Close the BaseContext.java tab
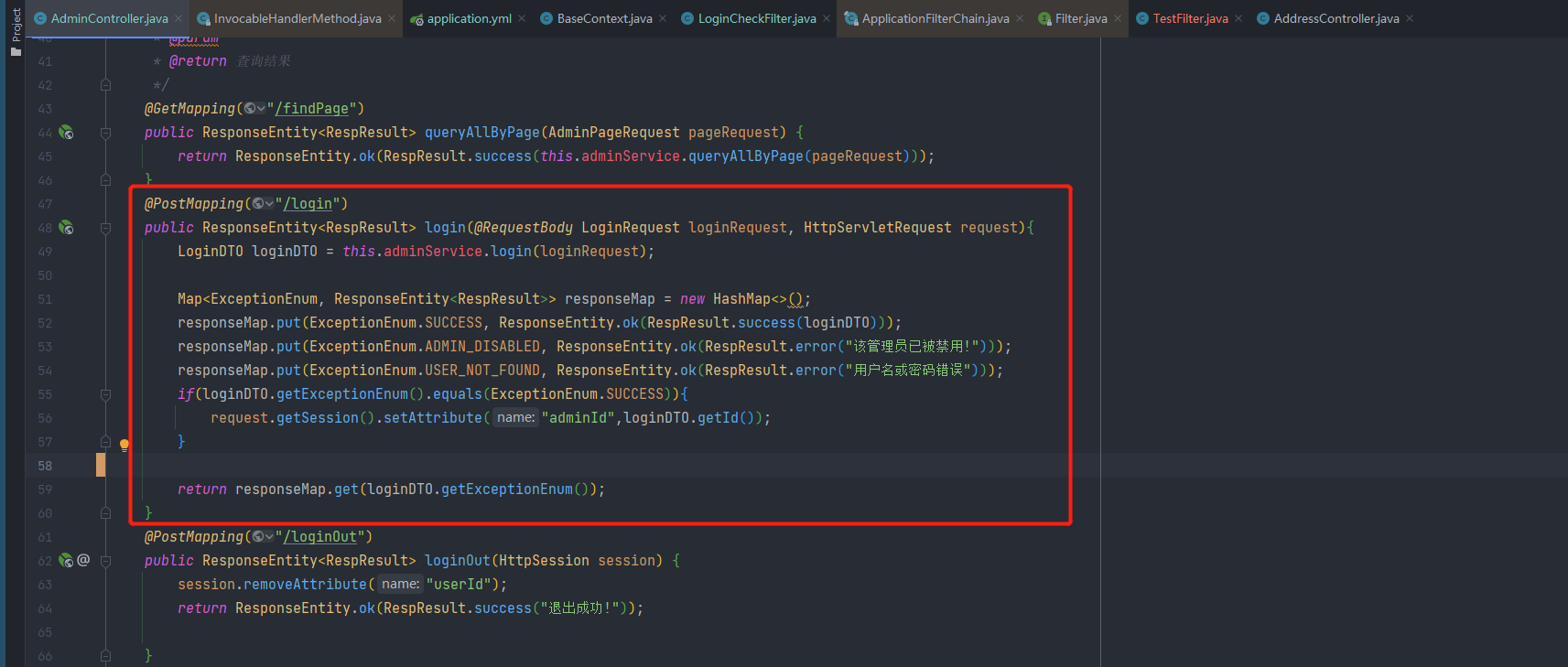 point(663,19)
